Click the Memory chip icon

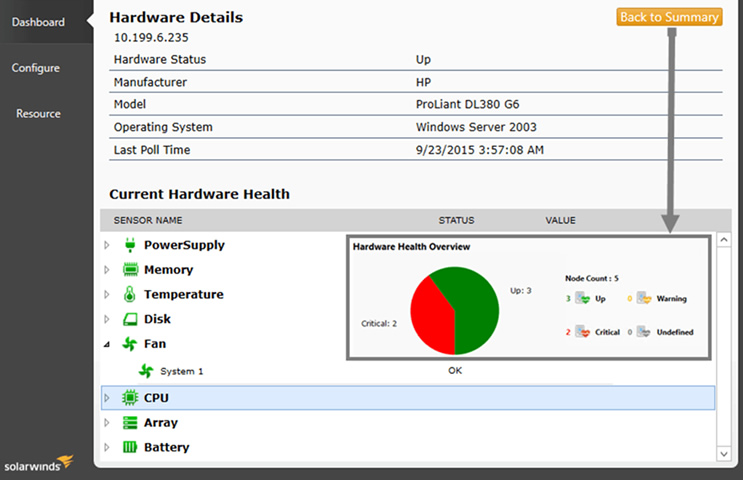[130, 269]
